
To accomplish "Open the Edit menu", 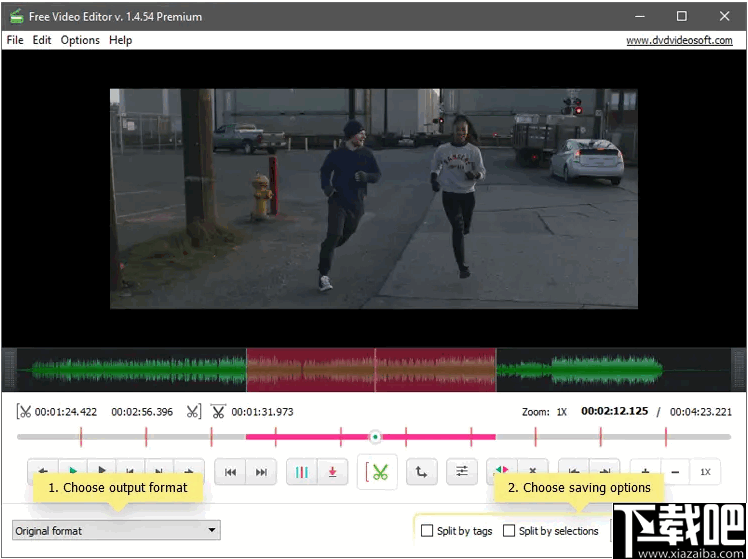I will [x=42, y=40].
